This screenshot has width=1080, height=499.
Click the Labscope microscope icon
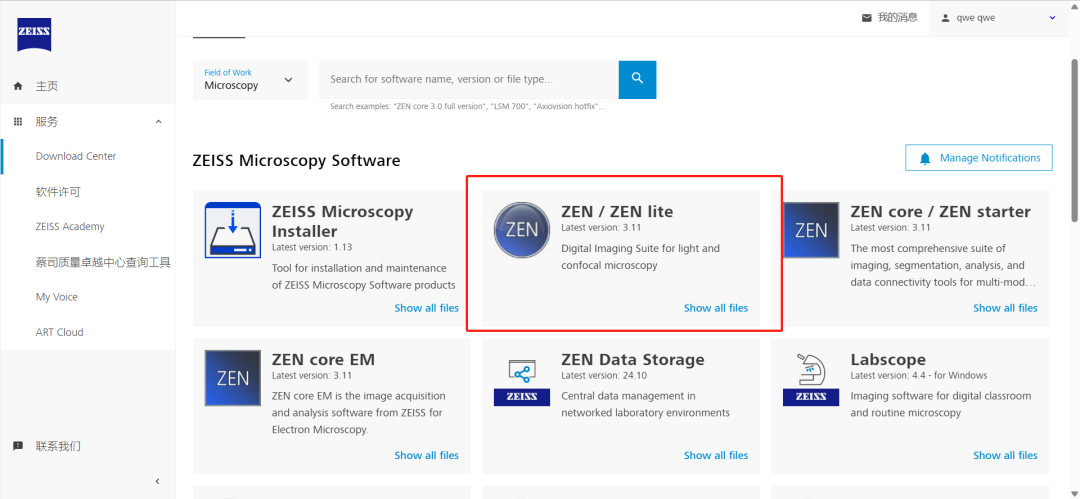(x=811, y=378)
